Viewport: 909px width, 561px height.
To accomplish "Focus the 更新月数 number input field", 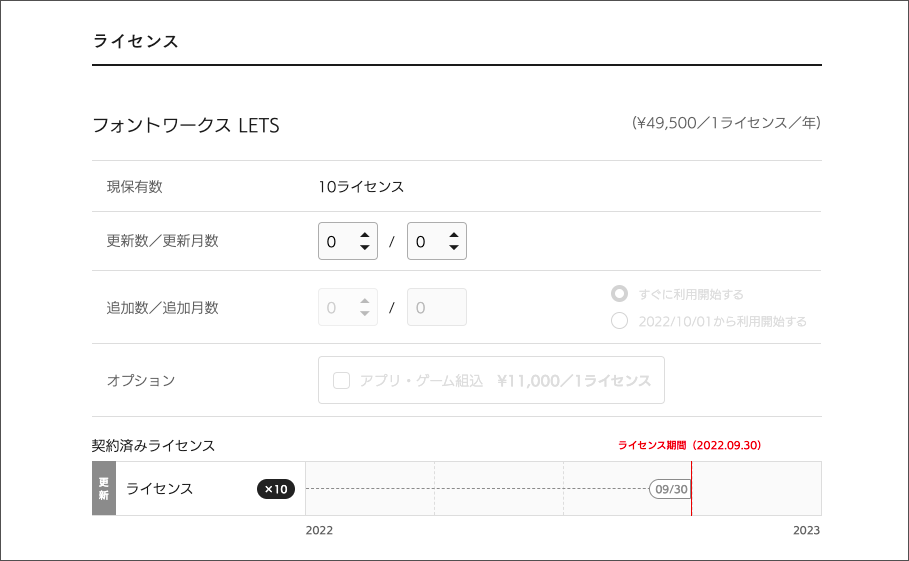I will [425, 241].
